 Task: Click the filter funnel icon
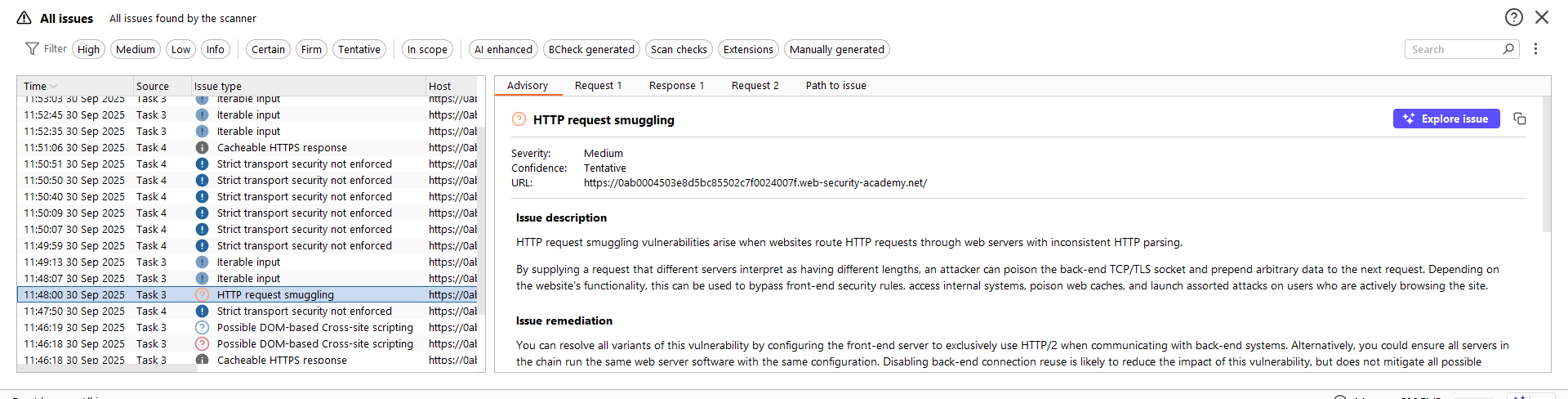pyautogui.click(x=32, y=49)
